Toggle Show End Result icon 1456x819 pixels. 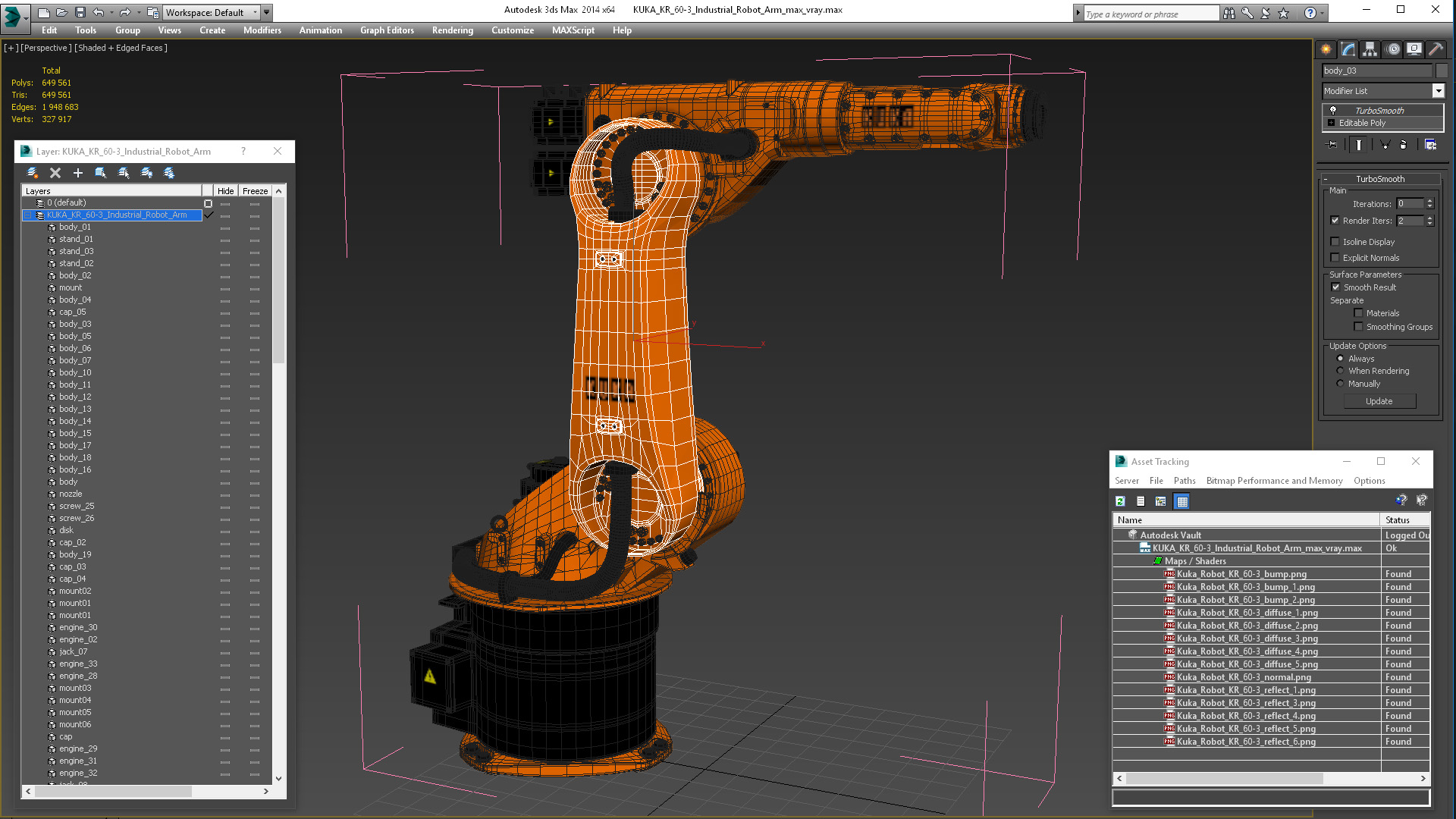tap(1358, 145)
